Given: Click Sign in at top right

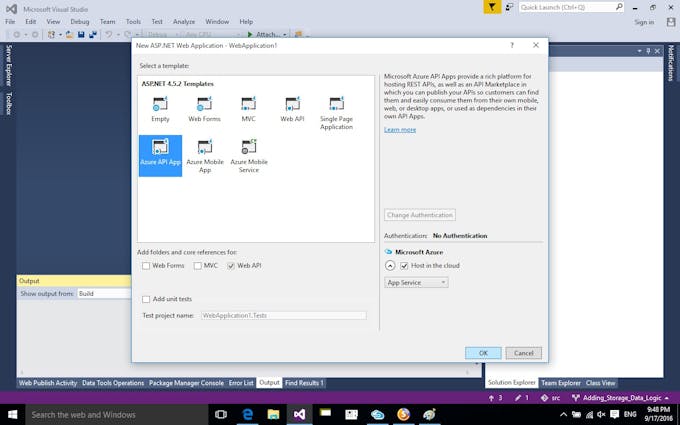Looking at the screenshot, I should [x=644, y=22].
